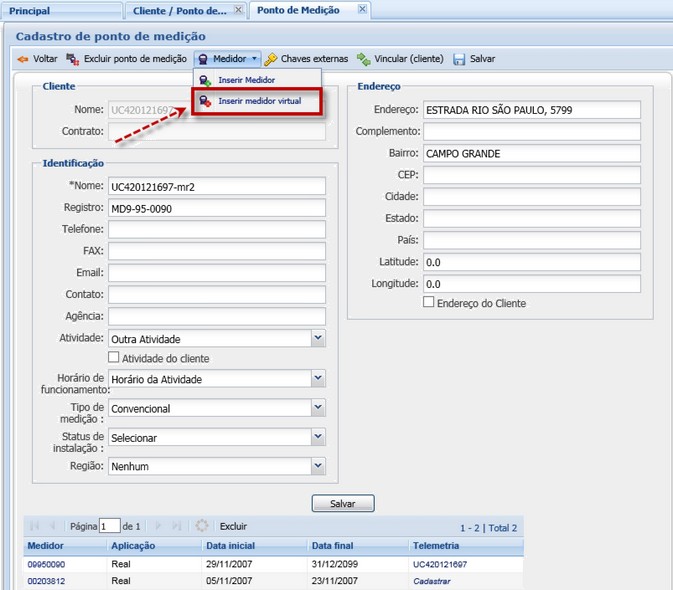Image resolution: width=673 pixels, height=590 pixels.
Task: Close the Ponto de Medição tab
Action: point(361,10)
